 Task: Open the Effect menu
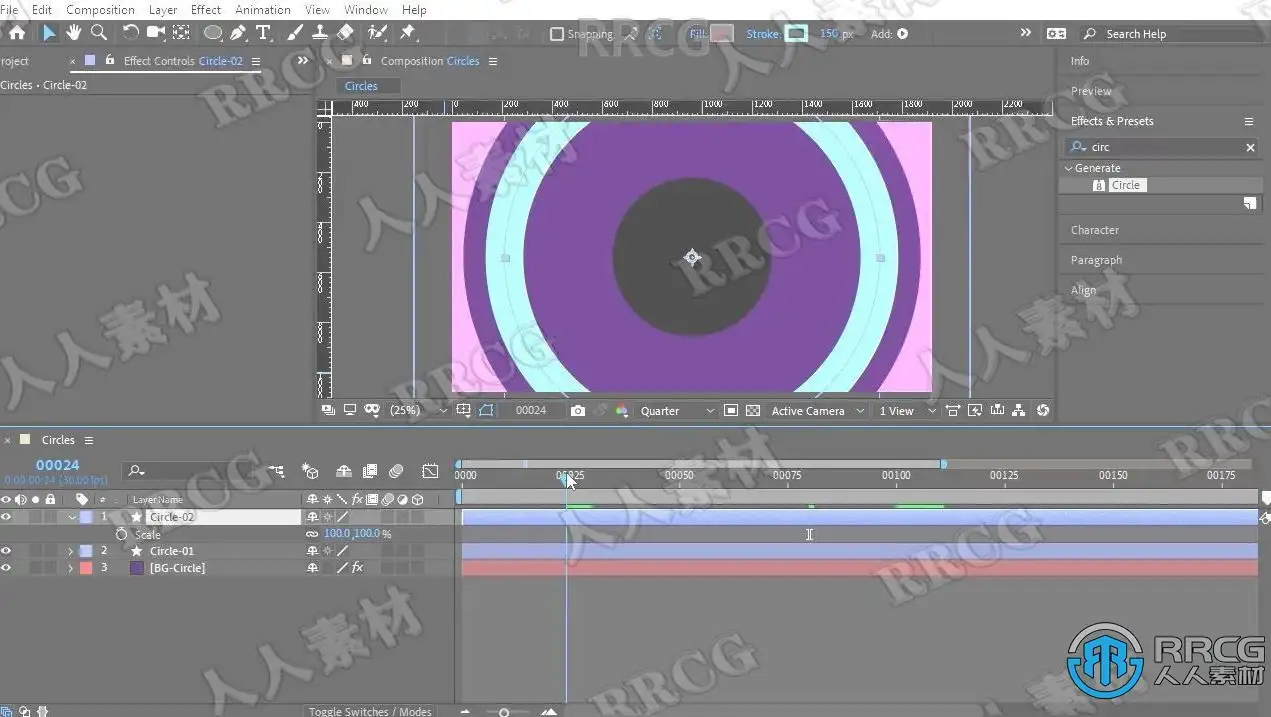[x=206, y=9]
